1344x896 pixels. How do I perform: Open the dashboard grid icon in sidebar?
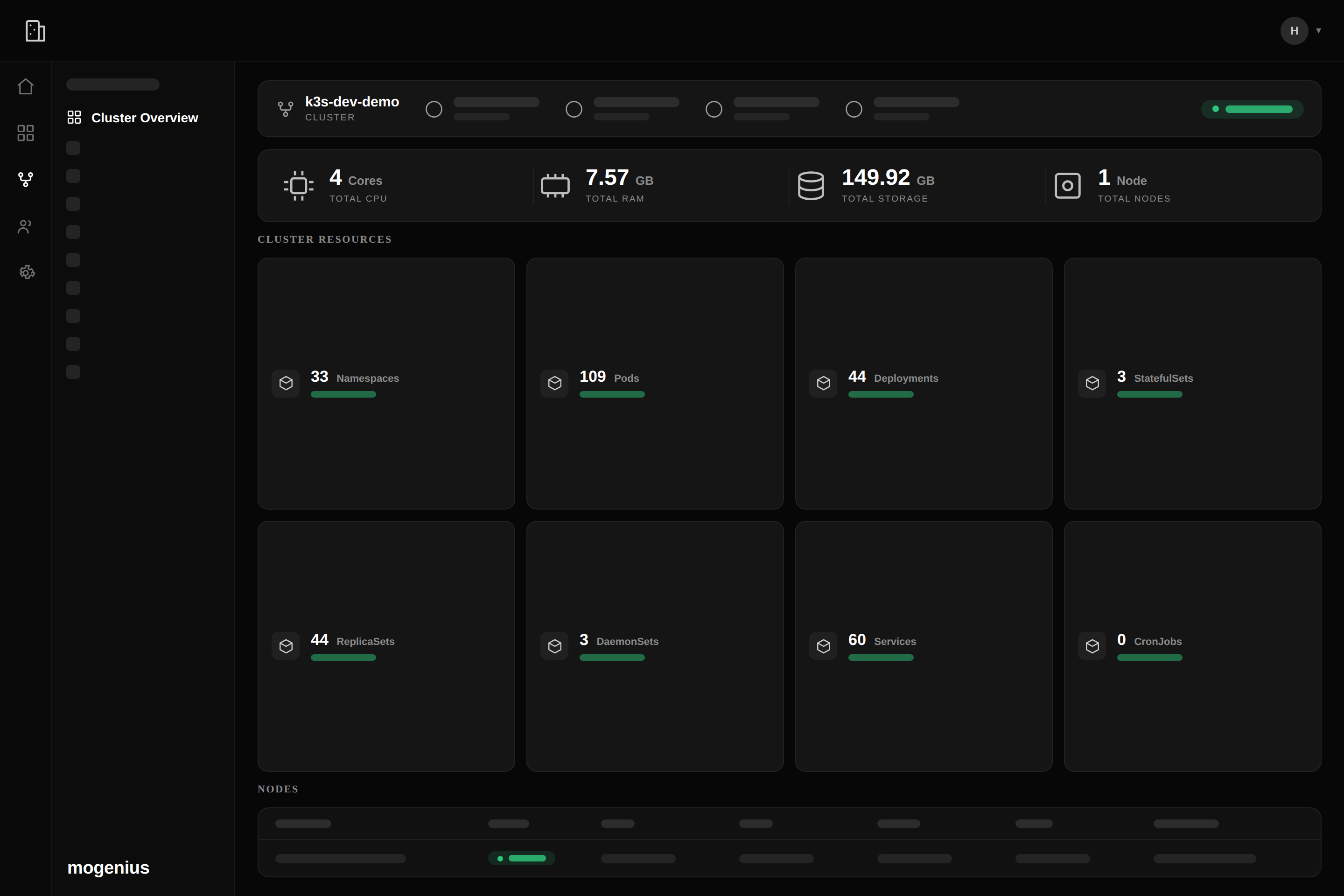[x=26, y=133]
